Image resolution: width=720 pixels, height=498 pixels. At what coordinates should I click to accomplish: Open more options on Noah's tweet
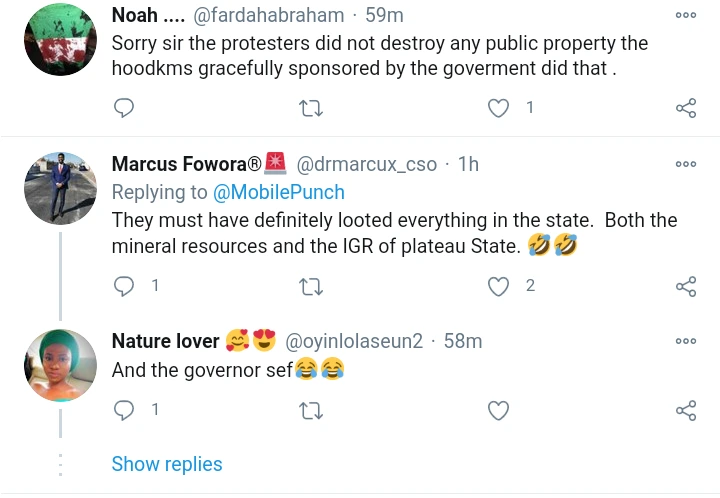coord(686,15)
